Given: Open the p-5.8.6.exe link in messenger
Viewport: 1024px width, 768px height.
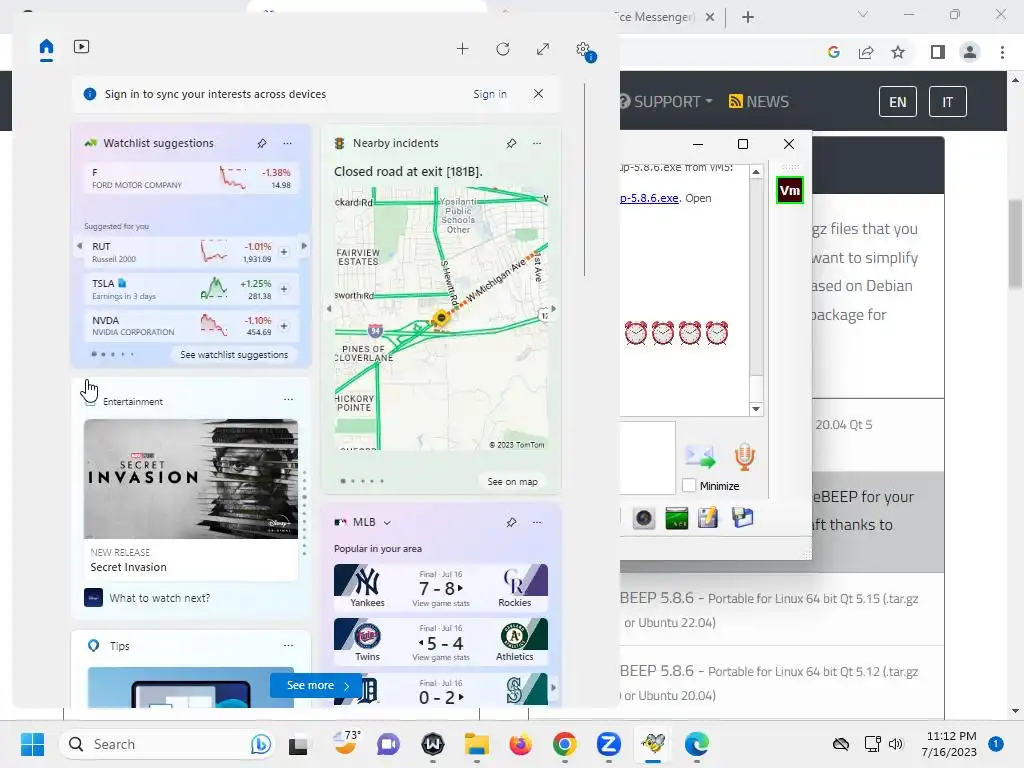Looking at the screenshot, I should 649,198.
